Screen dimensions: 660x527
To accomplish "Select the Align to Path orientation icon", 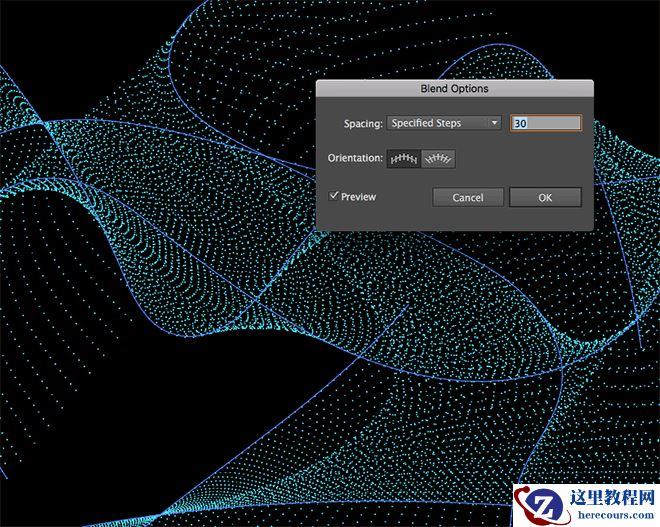I will [438, 159].
